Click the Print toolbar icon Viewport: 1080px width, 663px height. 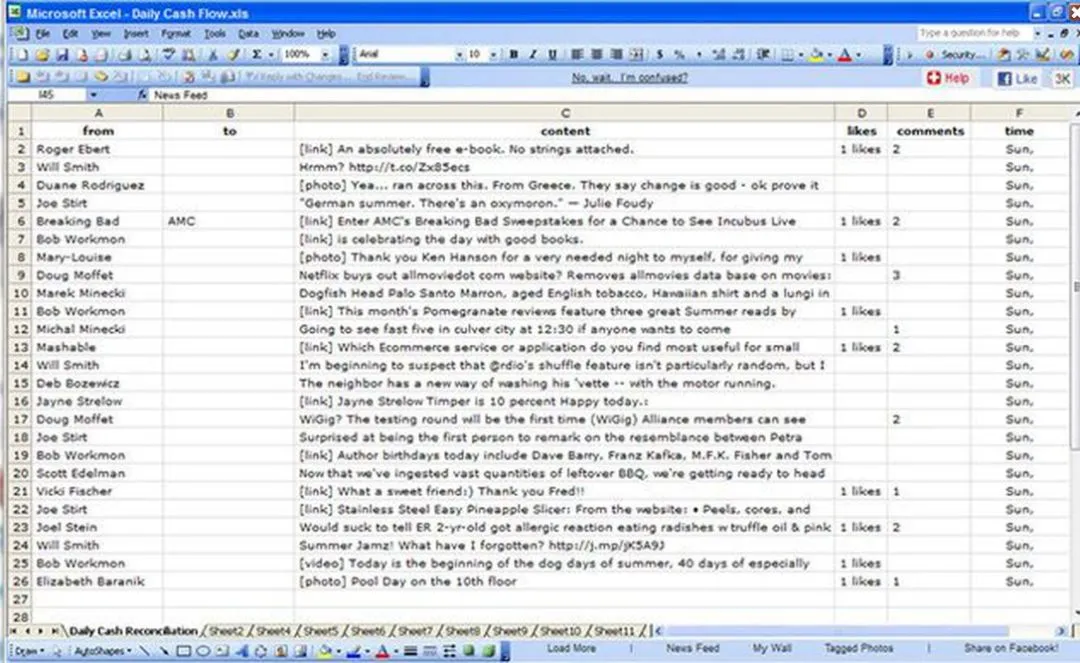125,54
